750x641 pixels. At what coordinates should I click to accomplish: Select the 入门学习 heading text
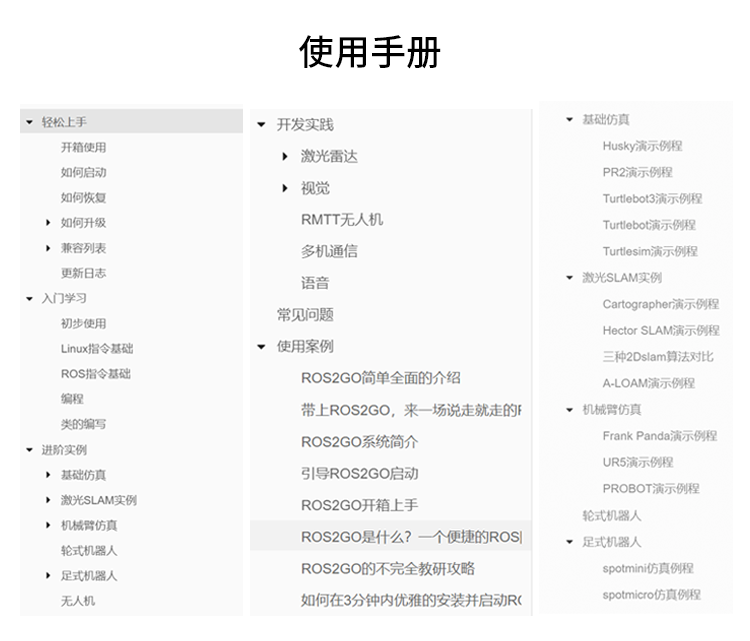(64, 299)
